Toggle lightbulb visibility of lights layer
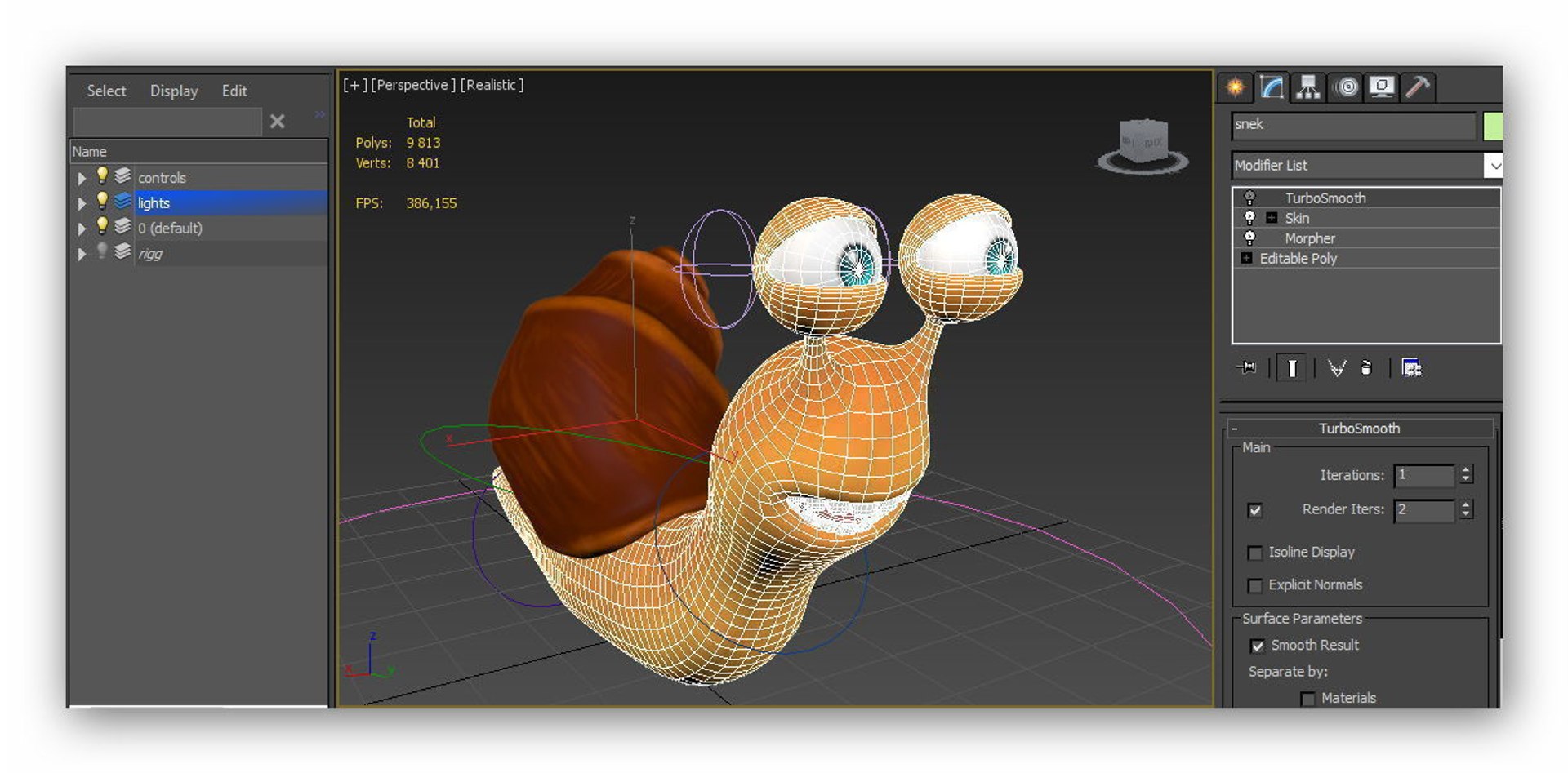1568x773 pixels. 102,201
